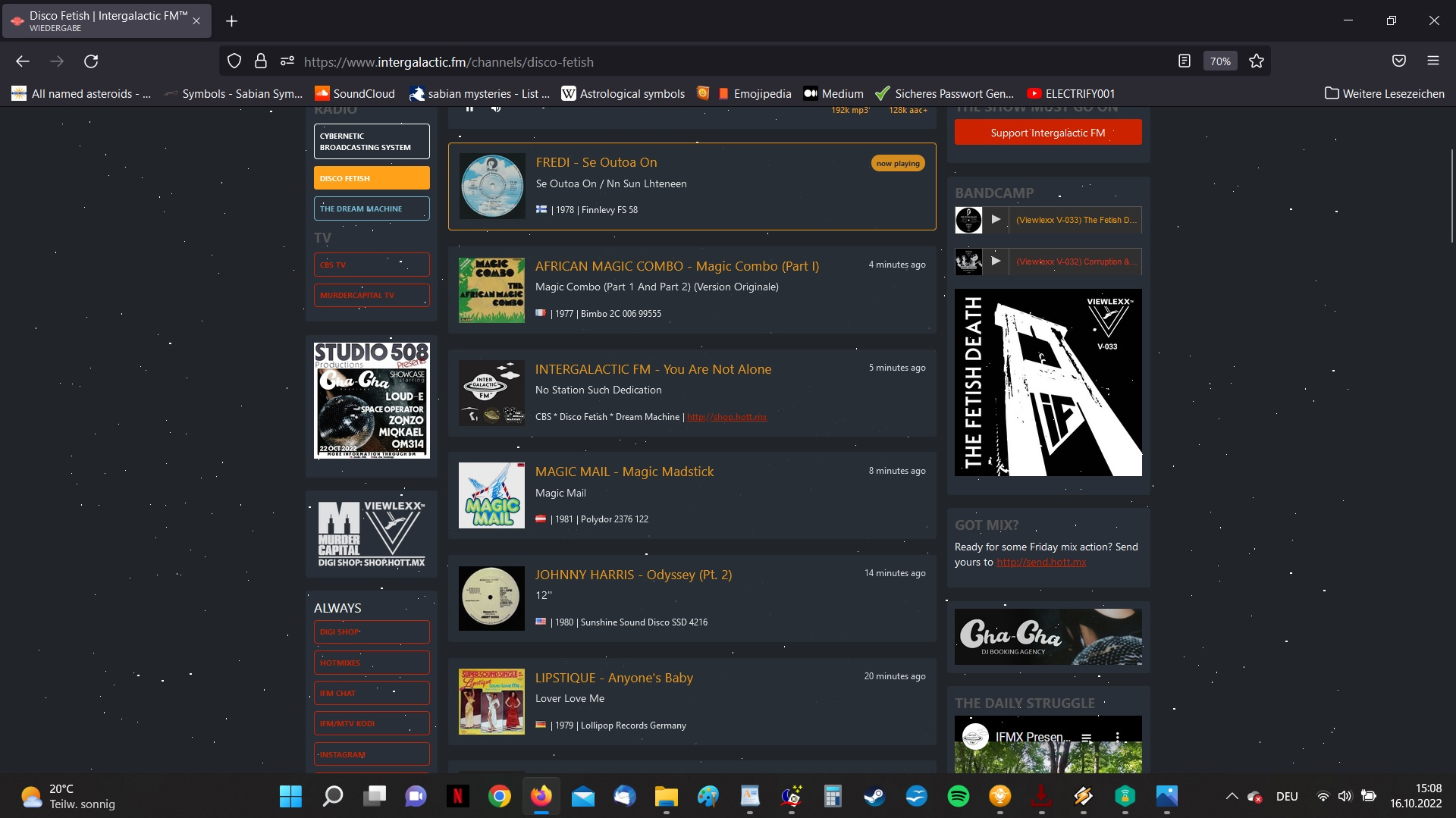Click Support Intergalactic FM button
Image resolution: width=1456 pixels, height=818 pixels.
(x=1047, y=133)
